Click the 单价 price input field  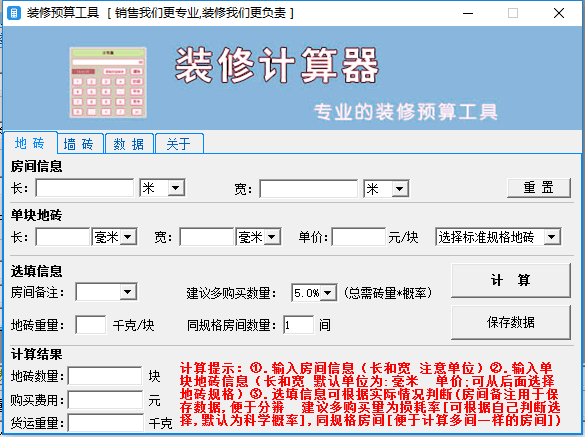pos(359,237)
